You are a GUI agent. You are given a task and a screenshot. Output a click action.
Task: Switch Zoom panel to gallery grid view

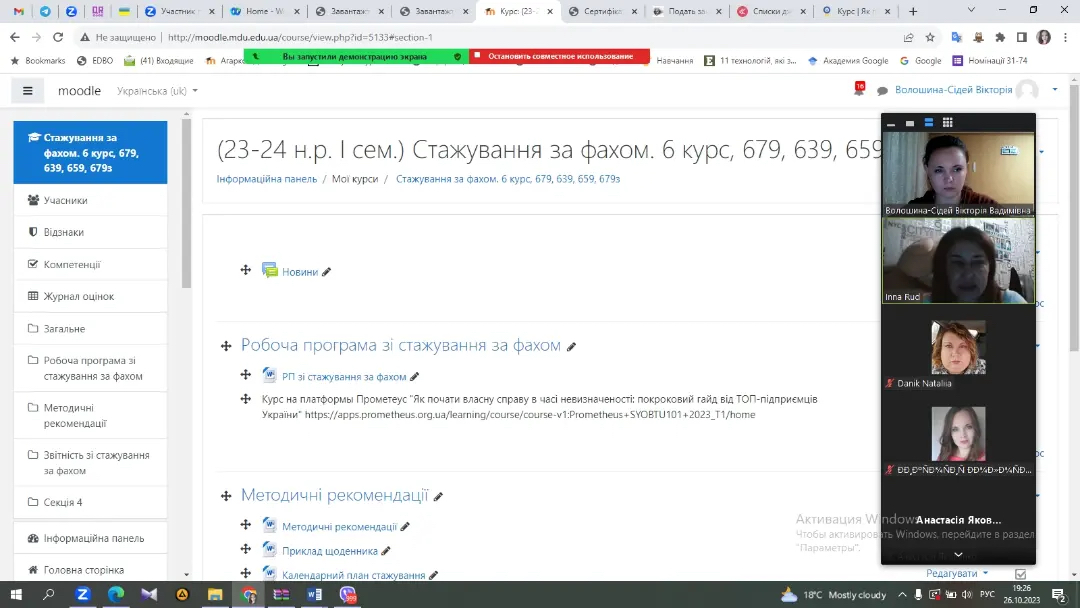[x=947, y=123]
